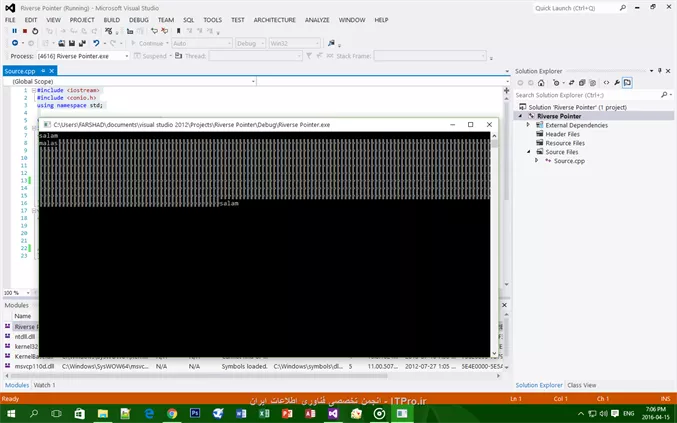This screenshot has height=423, width=677.
Task: Sync with Active Document in Solution Explorer
Action: pyautogui.click(x=571, y=83)
